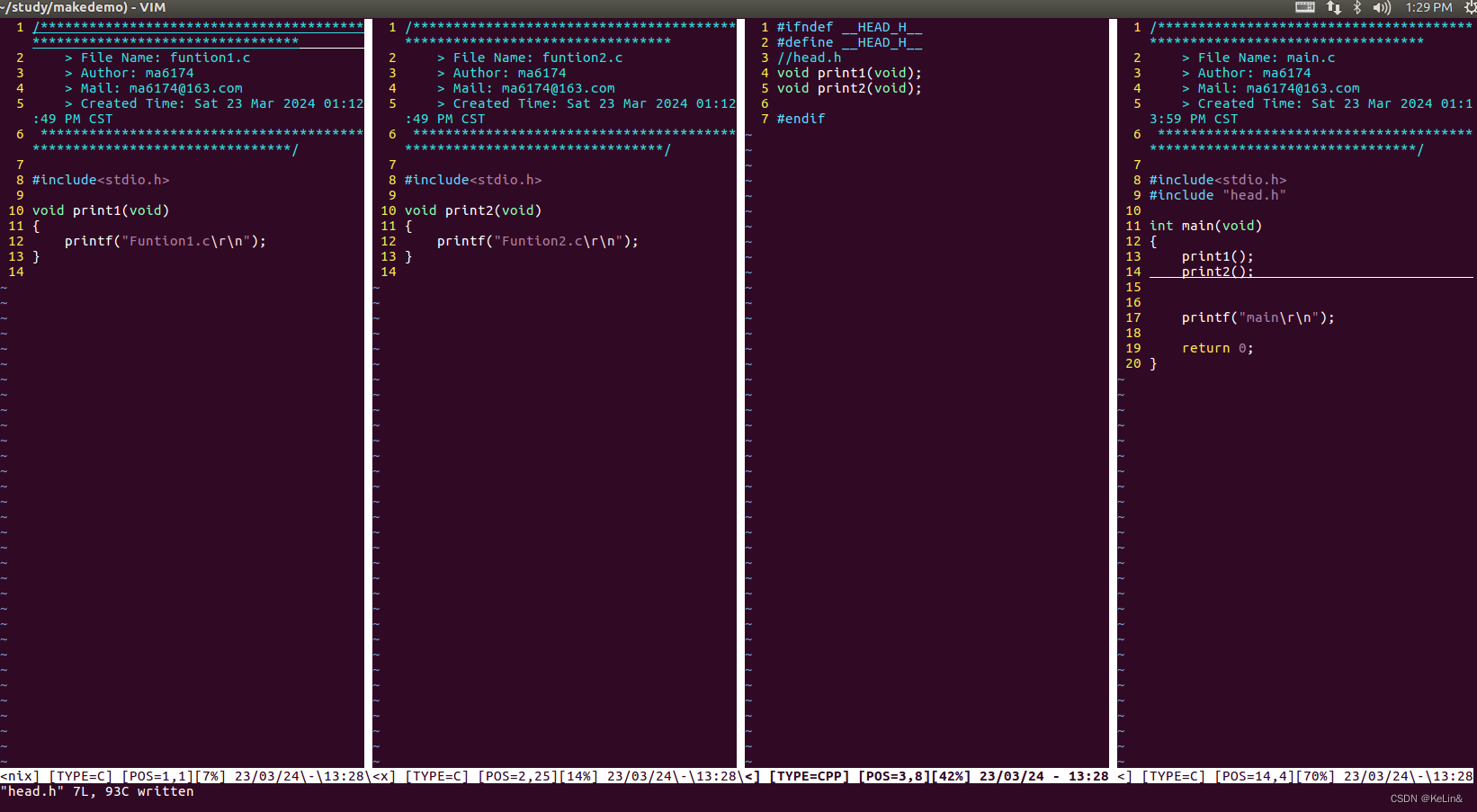Click the clock showing 1:29 PM

pyautogui.click(x=1428, y=7)
